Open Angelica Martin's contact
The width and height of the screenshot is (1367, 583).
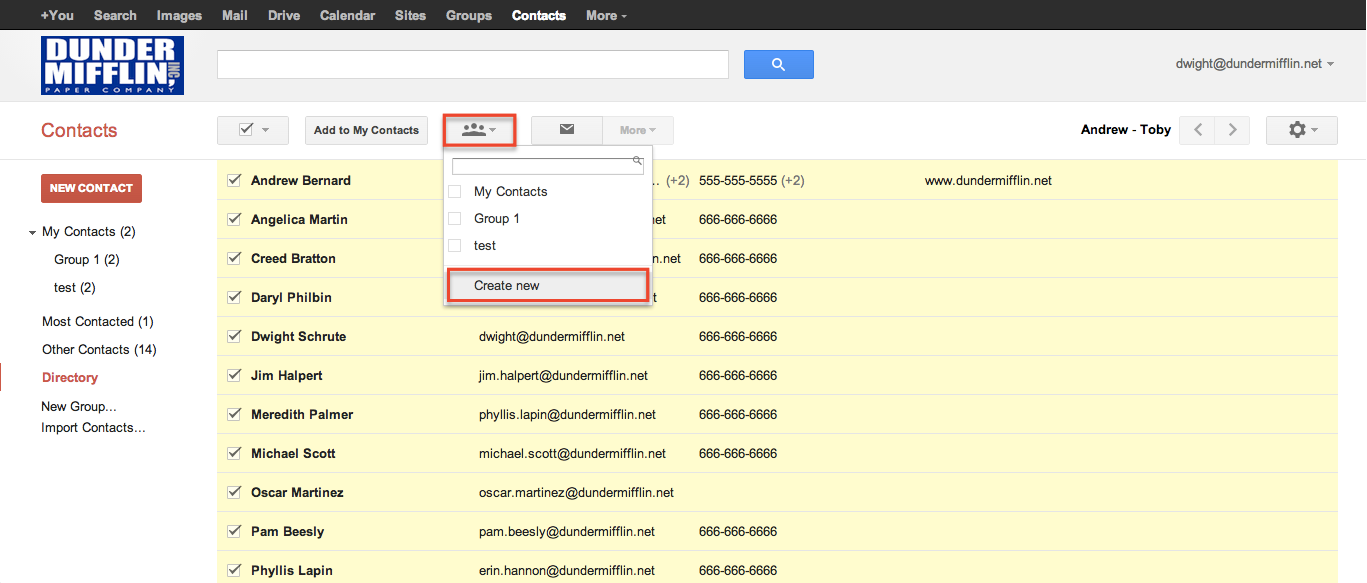[x=300, y=219]
